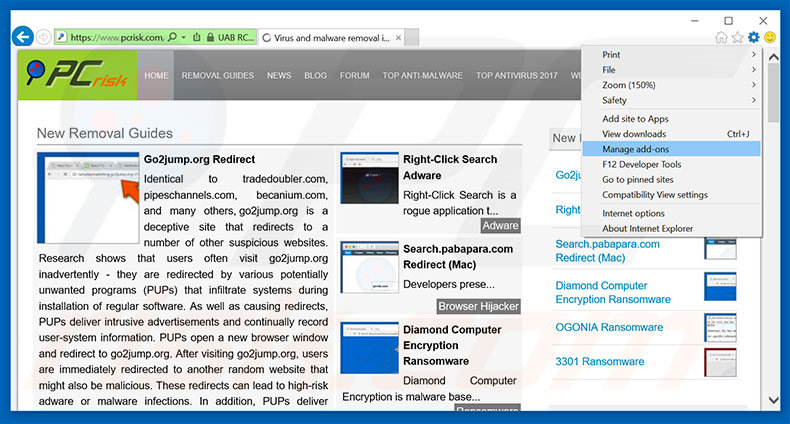The width and height of the screenshot is (790, 424).
Task: Go to the NEWS section
Action: [279, 76]
